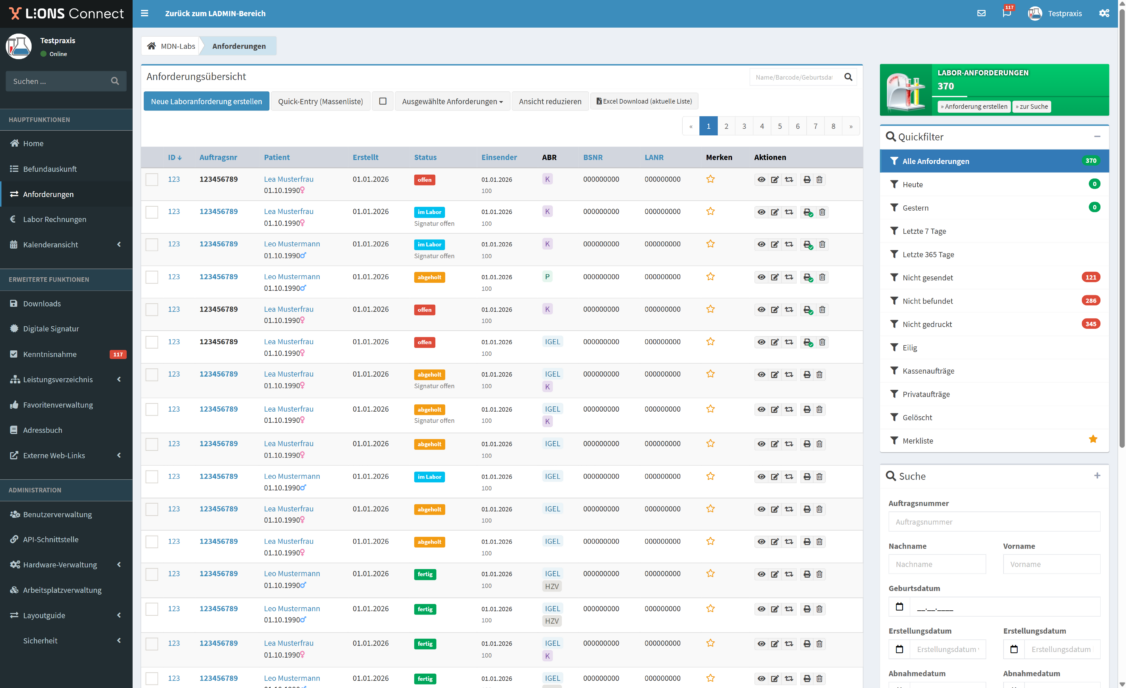The width and height of the screenshot is (1126, 688).
Task: Click the edit icon in first request row
Action: point(775,180)
